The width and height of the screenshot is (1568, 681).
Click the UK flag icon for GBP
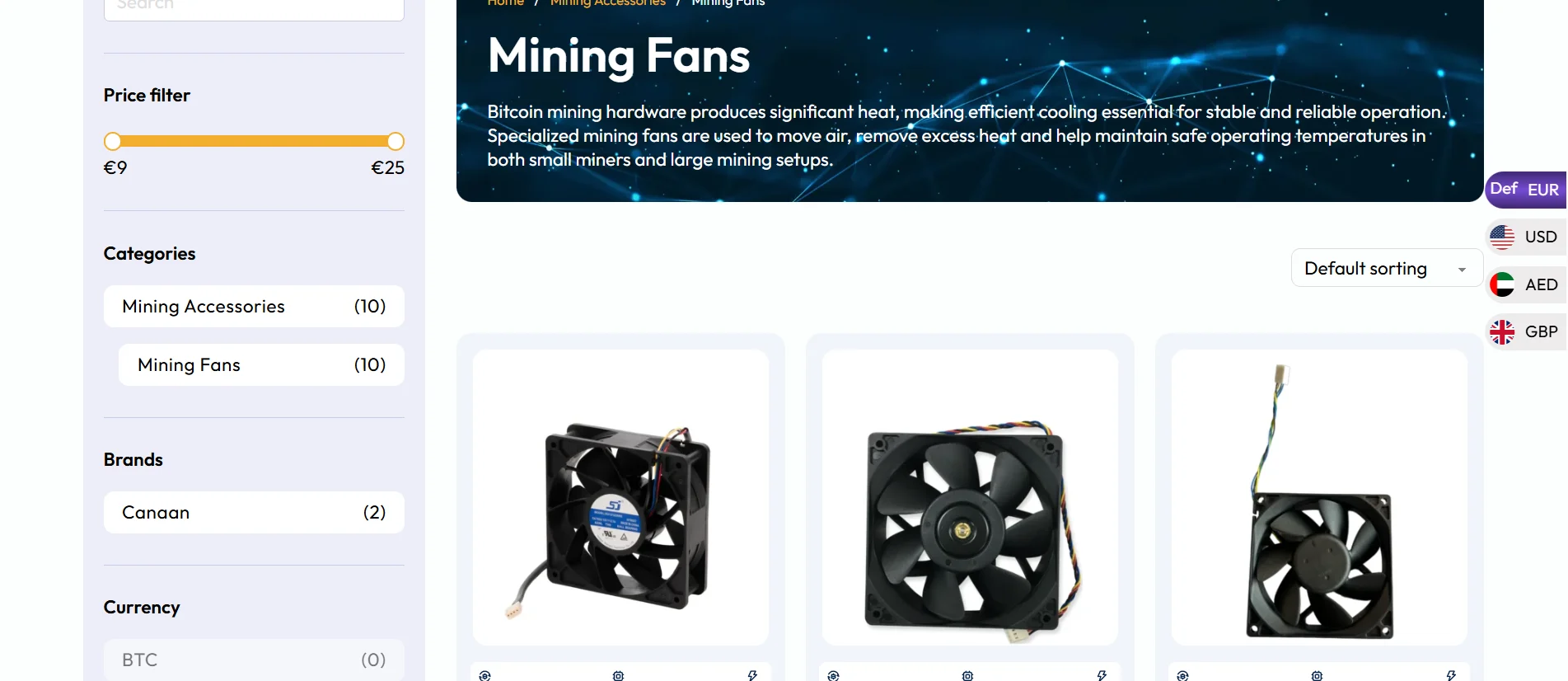(1502, 331)
